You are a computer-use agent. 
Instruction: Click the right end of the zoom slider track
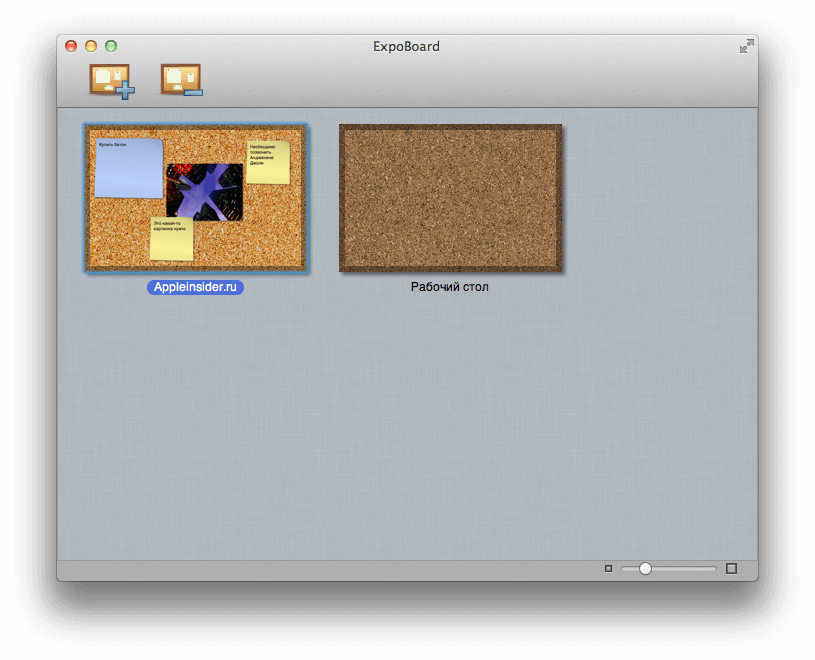[714, 569]
